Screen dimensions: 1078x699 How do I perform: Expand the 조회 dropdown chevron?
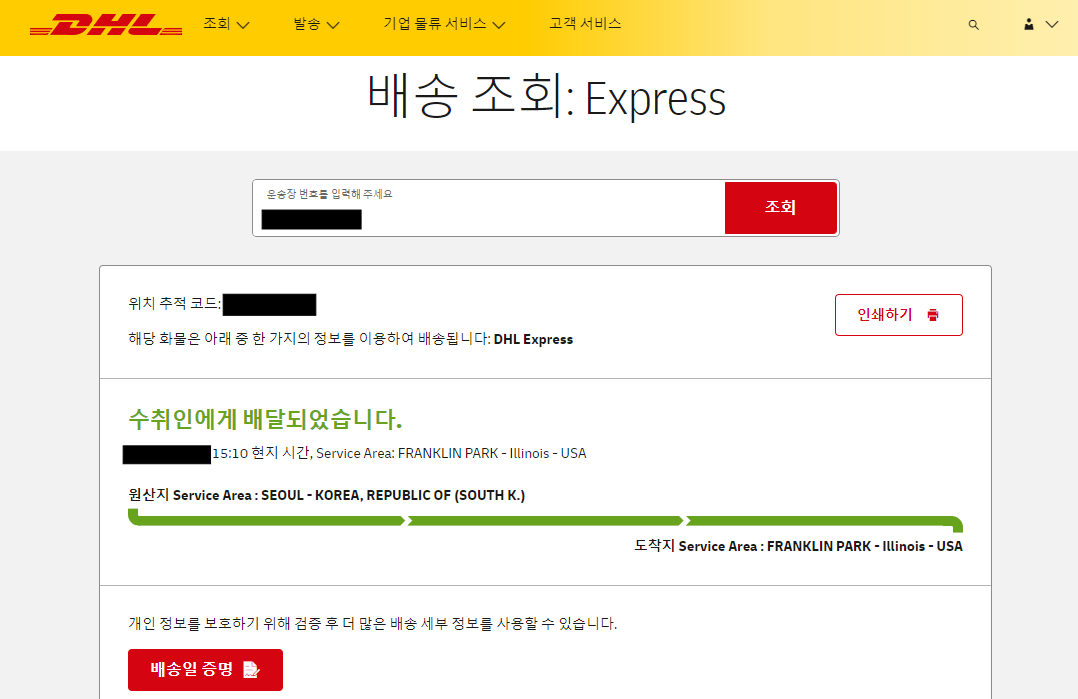point(243,25)
